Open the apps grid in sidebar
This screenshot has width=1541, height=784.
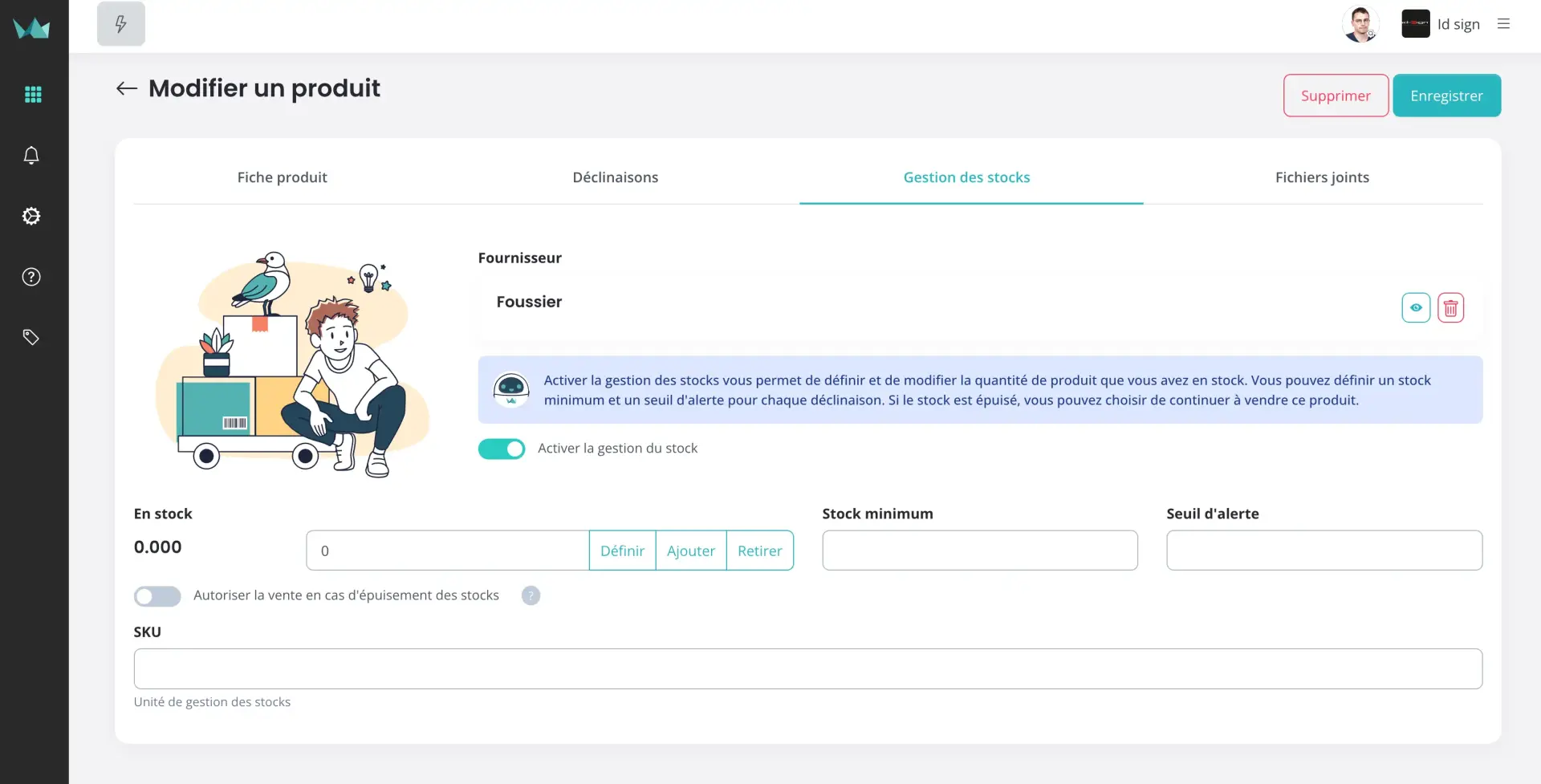click(33, 95)
